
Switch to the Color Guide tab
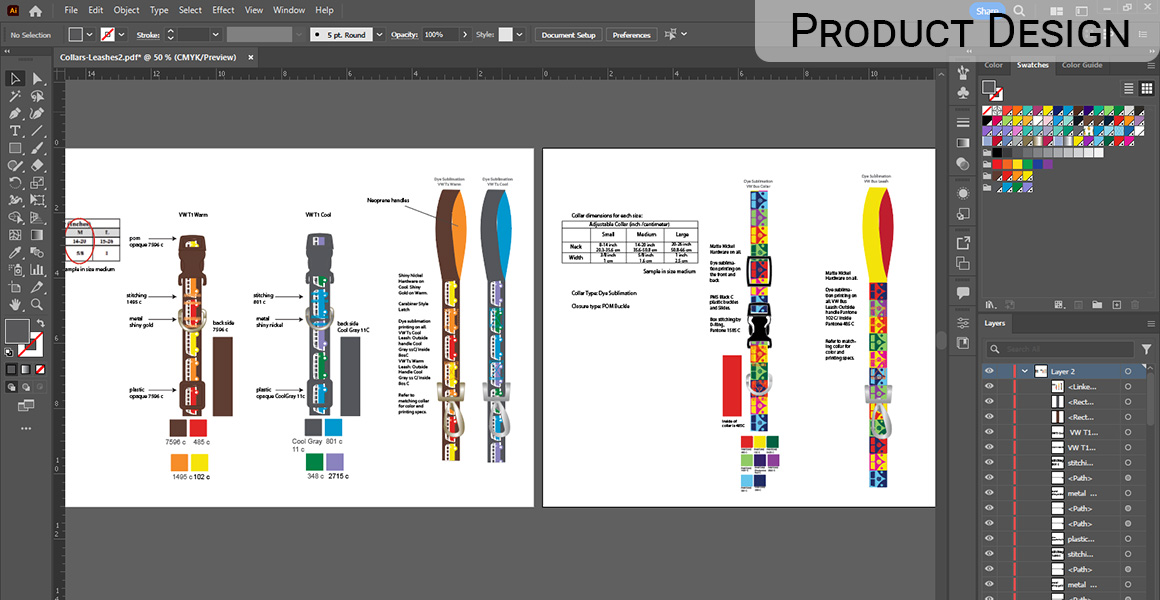(1081, 66)
